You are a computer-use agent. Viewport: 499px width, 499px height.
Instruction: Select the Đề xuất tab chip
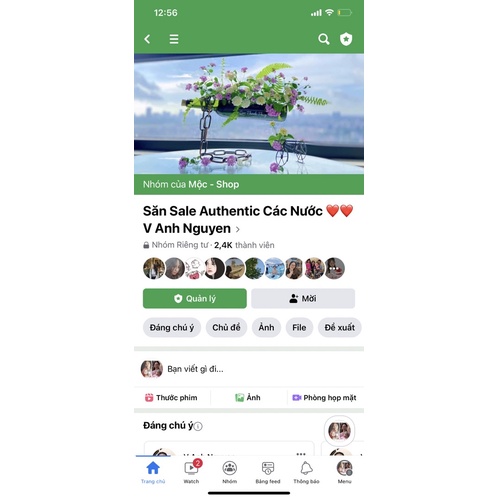point(340,328)
